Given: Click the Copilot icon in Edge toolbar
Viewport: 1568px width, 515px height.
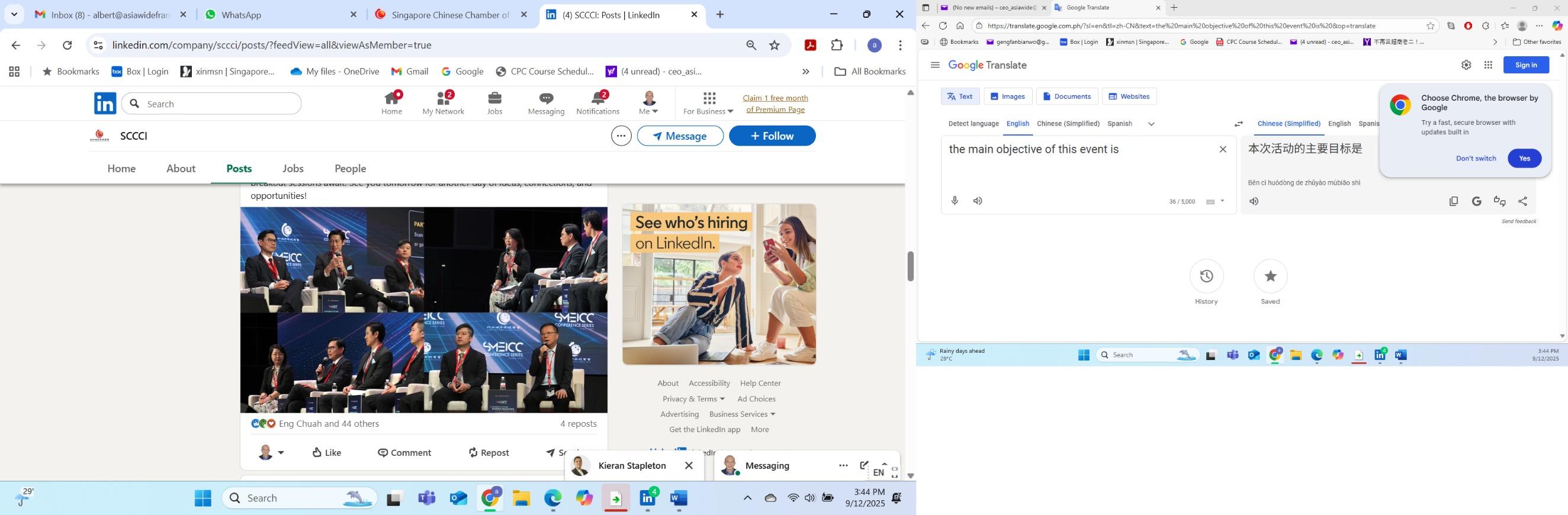Looking at the screenshot, I should [1557, 25].
